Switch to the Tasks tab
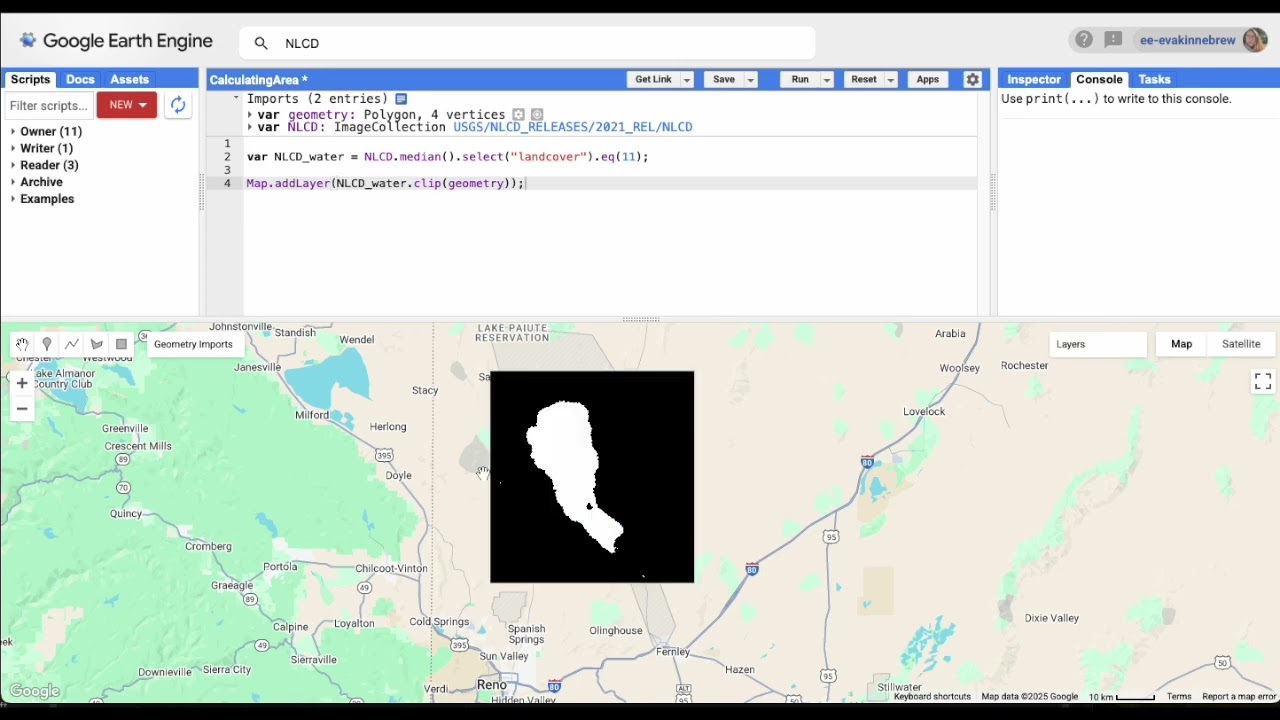 pyautogui.click(x=1154, y=79)
